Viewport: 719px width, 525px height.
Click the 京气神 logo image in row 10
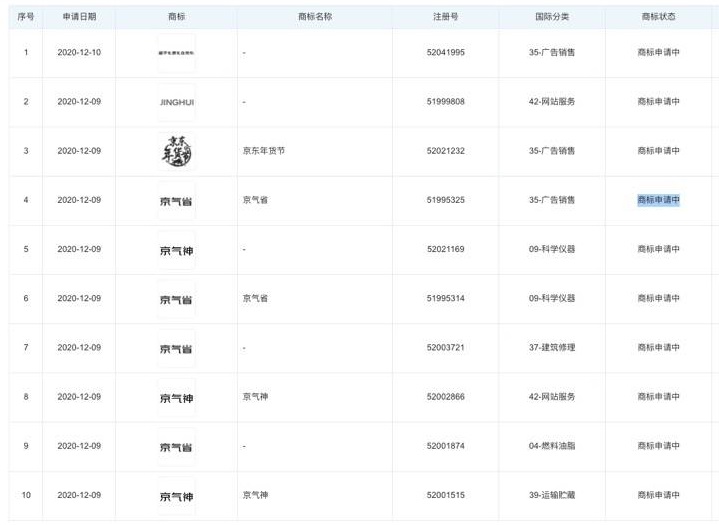point(176,496)
